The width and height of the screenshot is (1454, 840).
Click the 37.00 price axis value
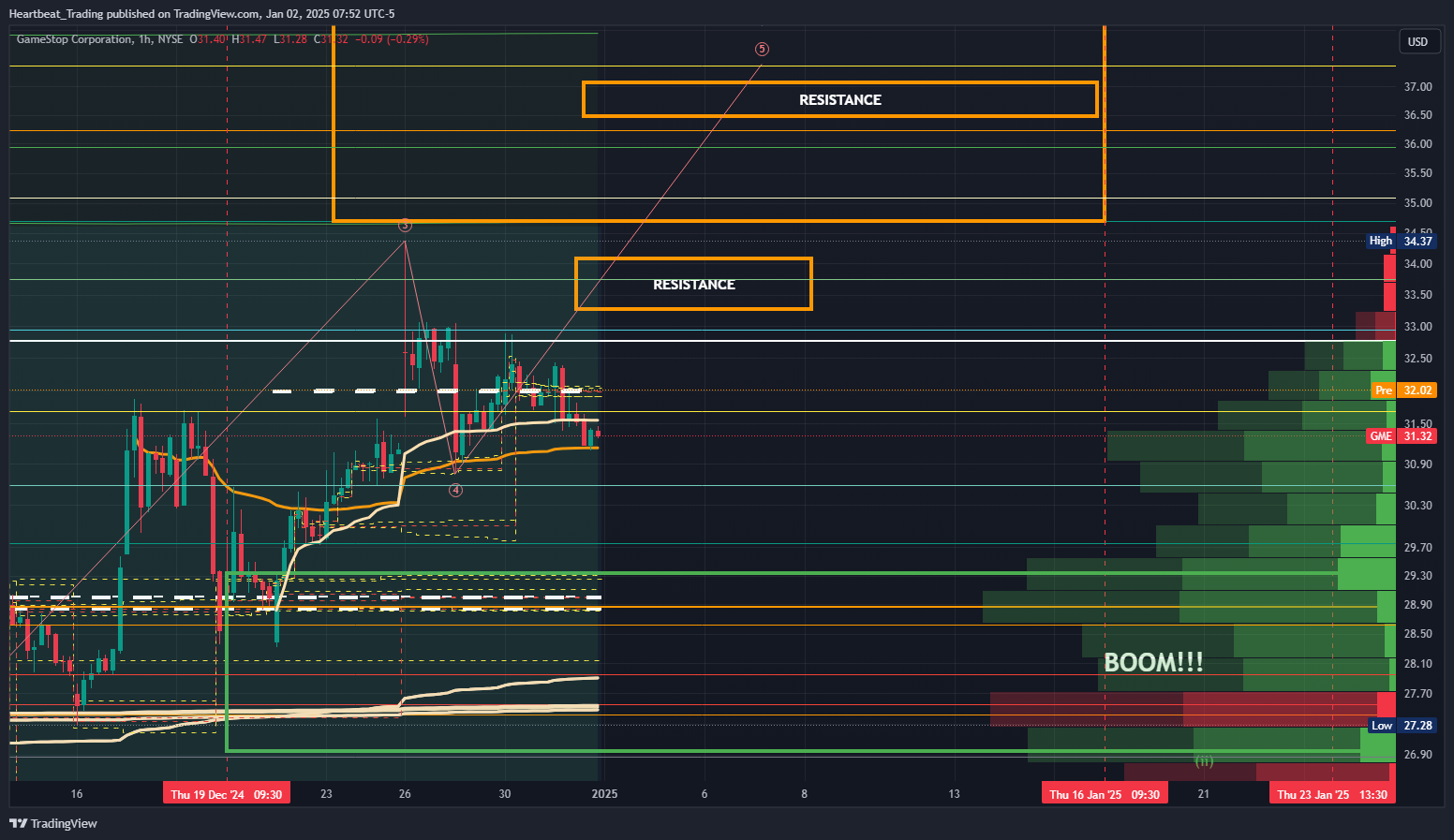(1417, 87)
